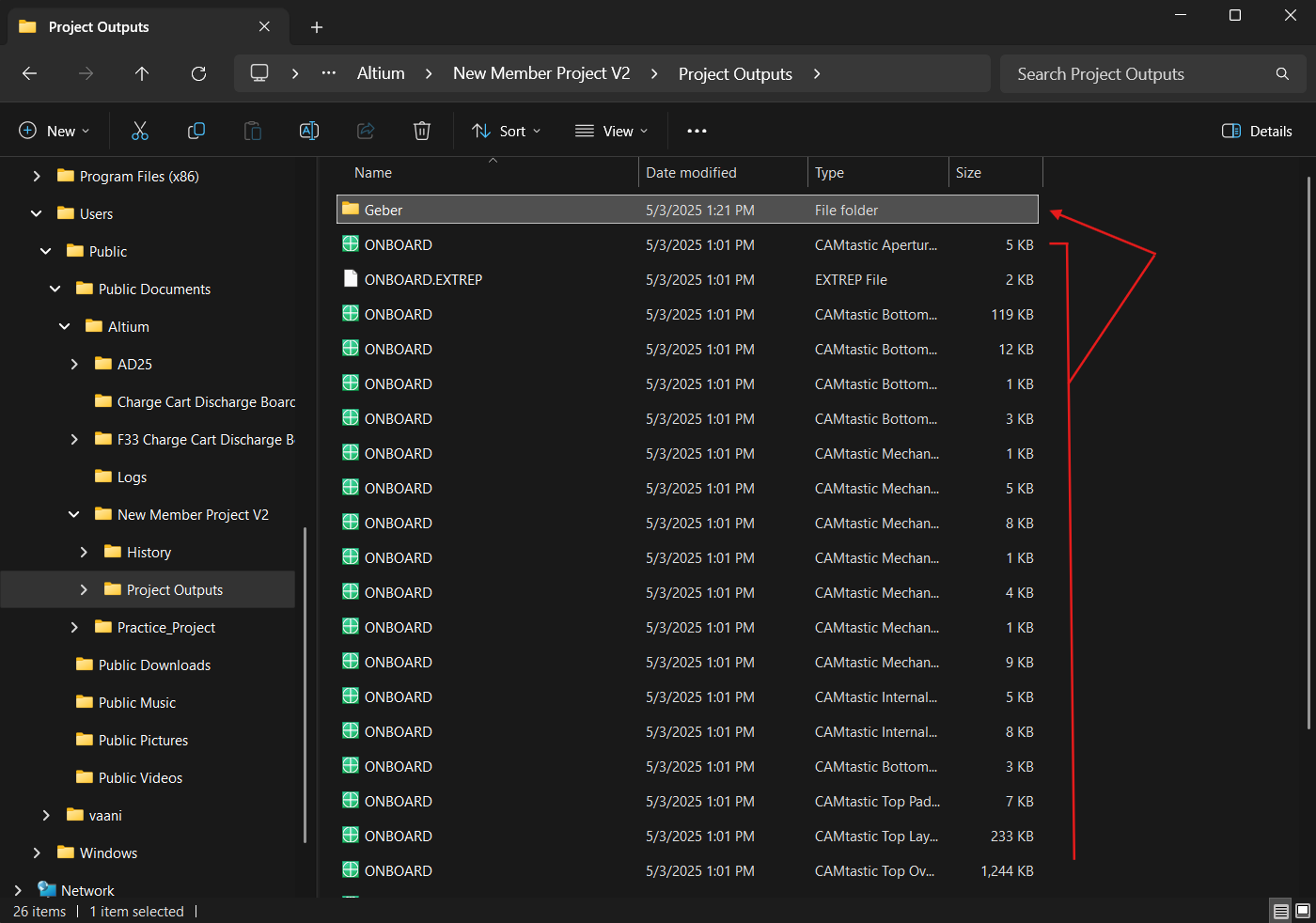Image resolution: width=1316 pixels, height=923 pixels.
Task: Click the Delete trash can icon
Action: (x=422, y=131)
